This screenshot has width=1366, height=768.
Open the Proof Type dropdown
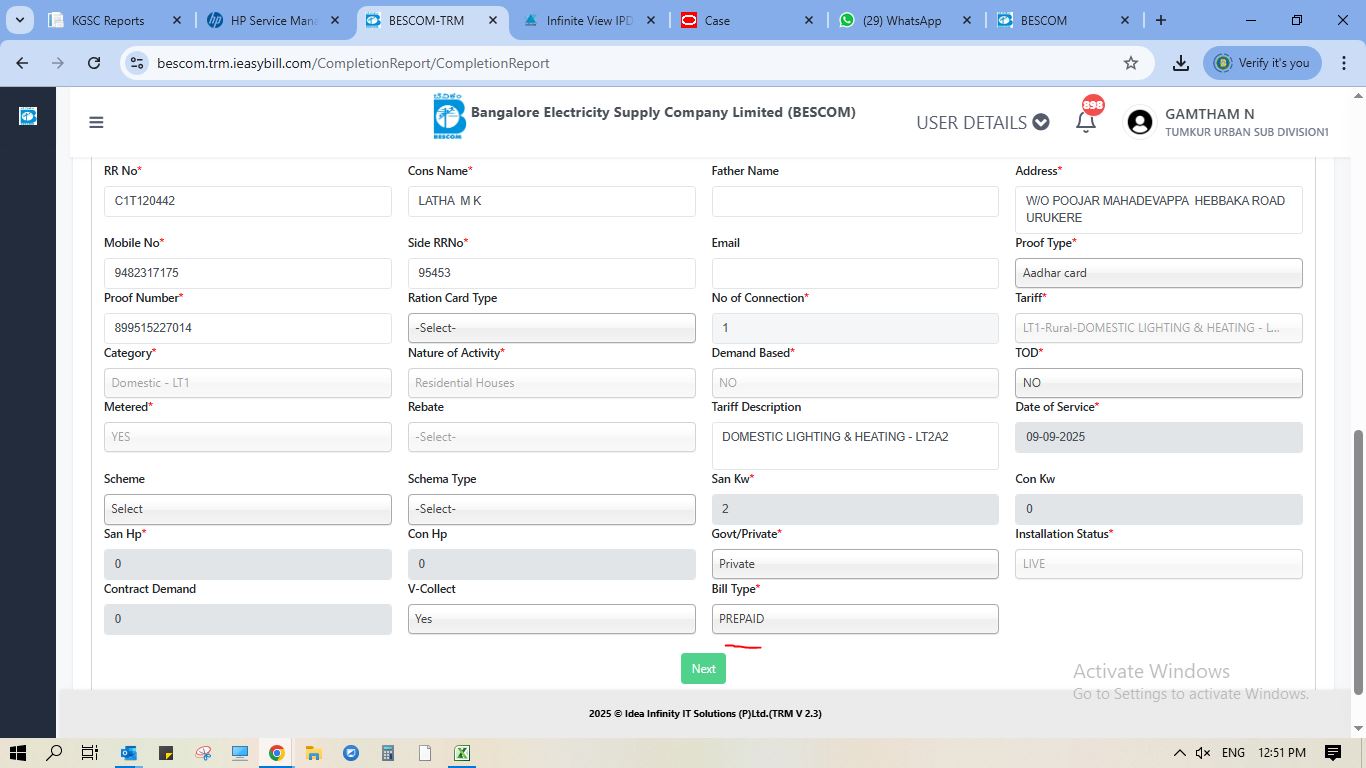coord(1158,273)
